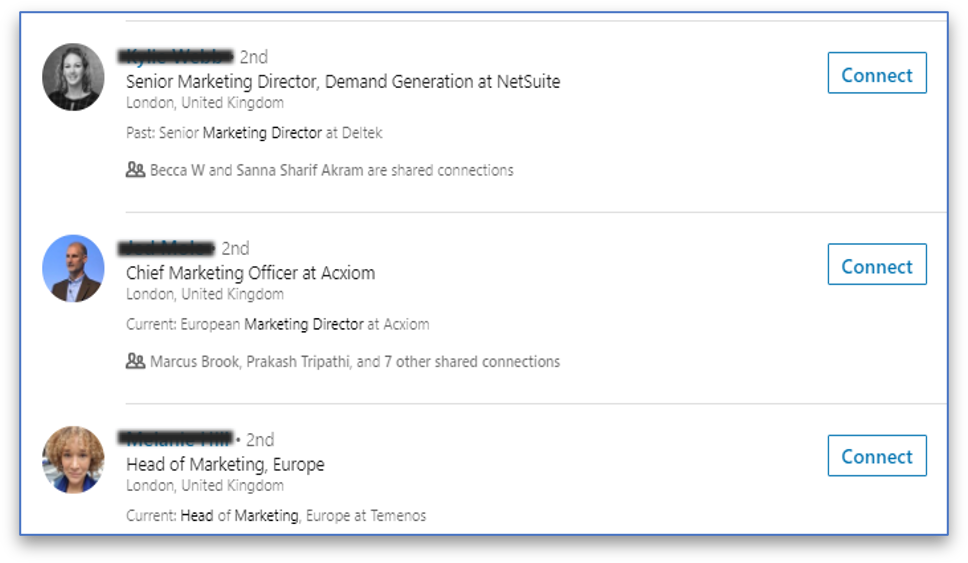Click the shared connections icon beside Becca W
The image size is (968, 563).
[135, 170]
